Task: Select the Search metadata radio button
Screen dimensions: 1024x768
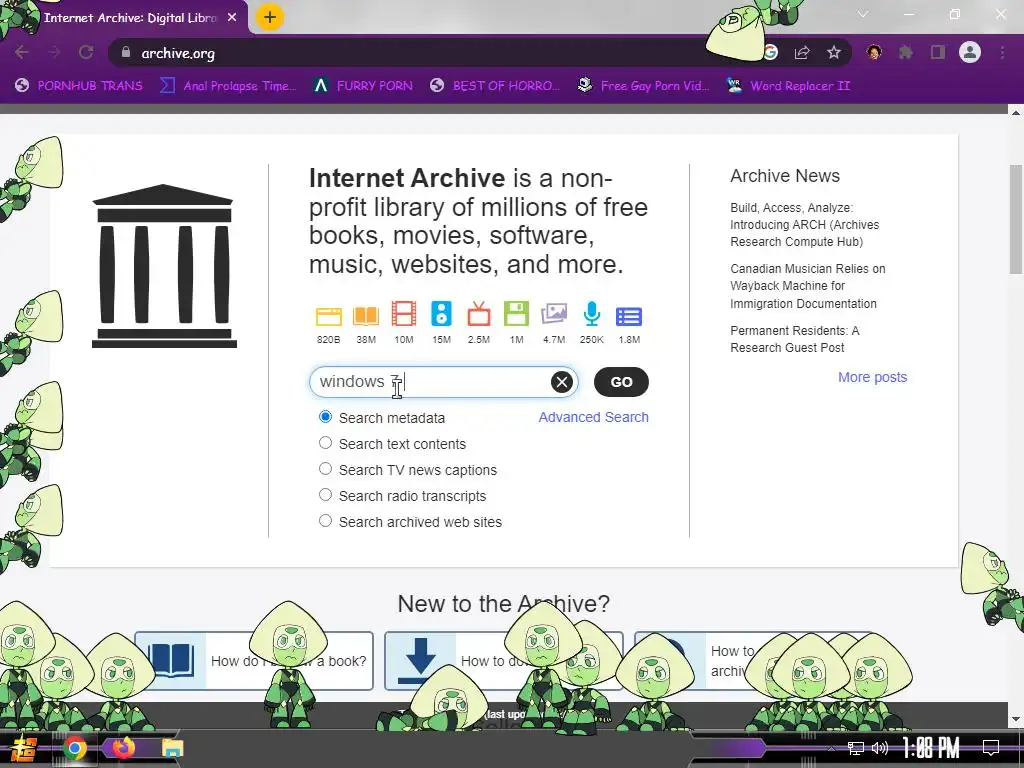Action: pyautogui.click(x=325, y=417)
